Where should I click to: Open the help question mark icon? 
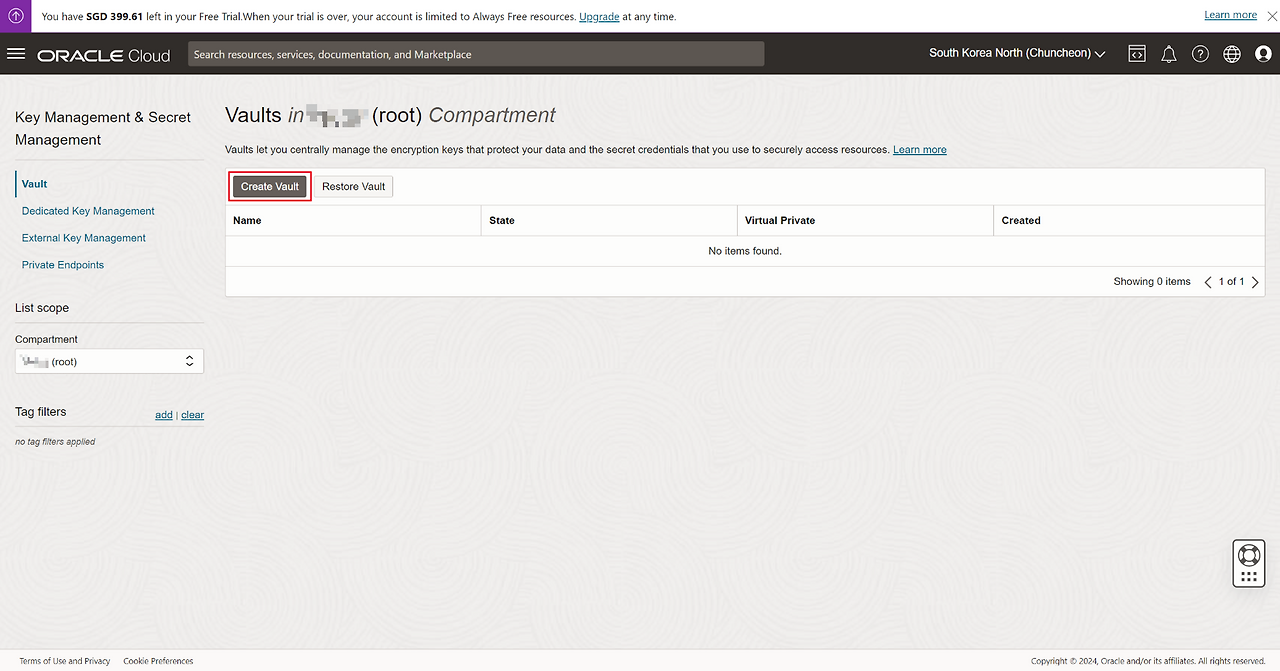1200,54
